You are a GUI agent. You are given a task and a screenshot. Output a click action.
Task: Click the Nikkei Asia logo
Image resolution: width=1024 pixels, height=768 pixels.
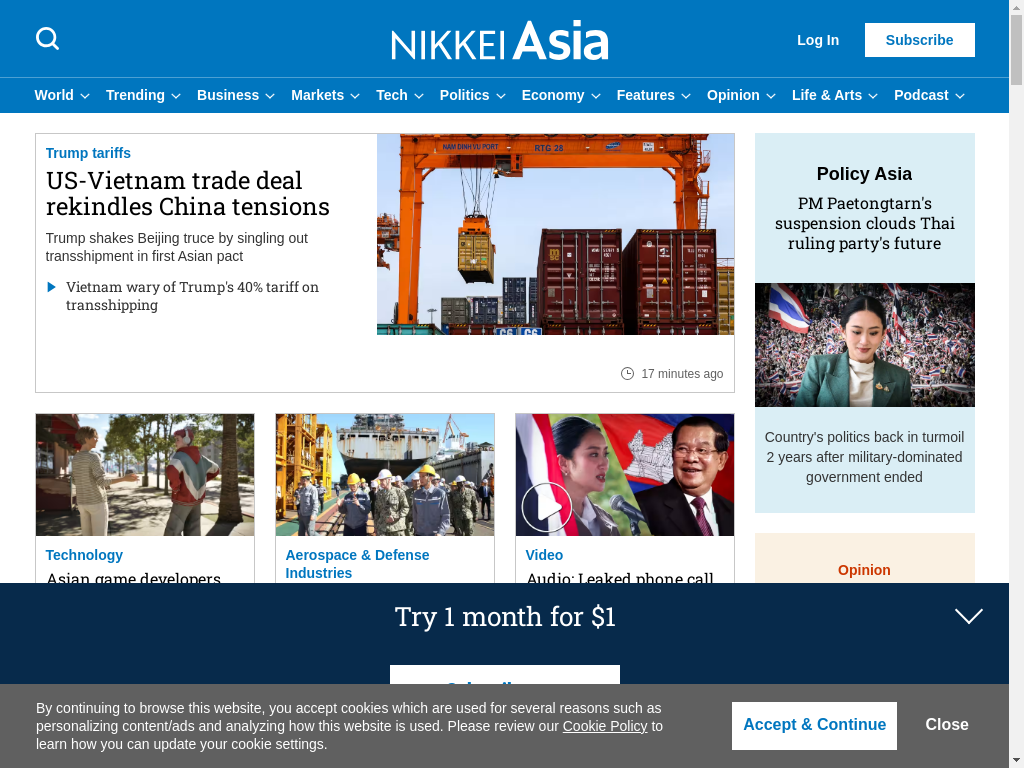500,40
